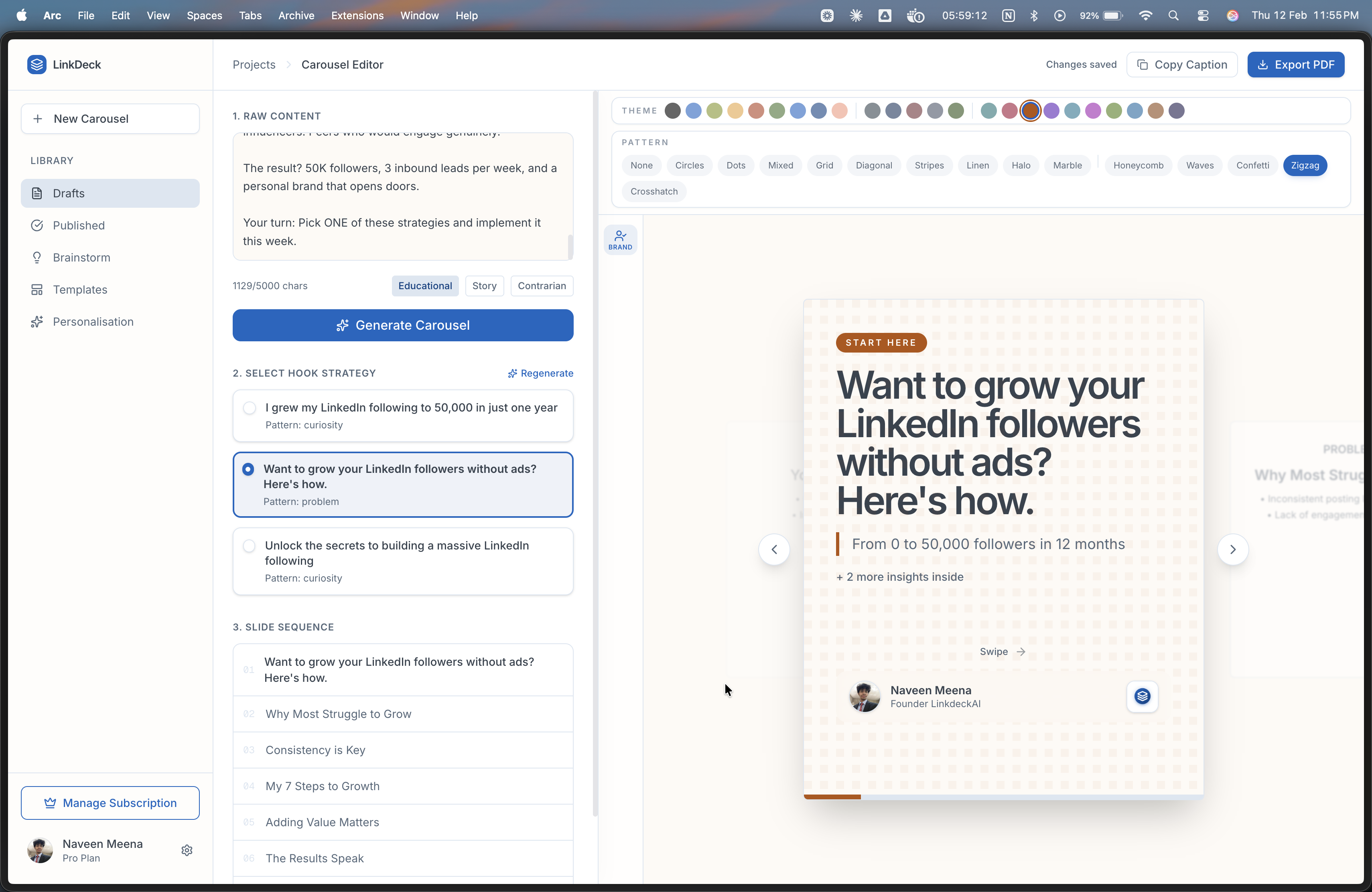This screenshot has width=1372, height=892.
Task: Regenerate the hook strategies
Action: click(x=540, y=373)
